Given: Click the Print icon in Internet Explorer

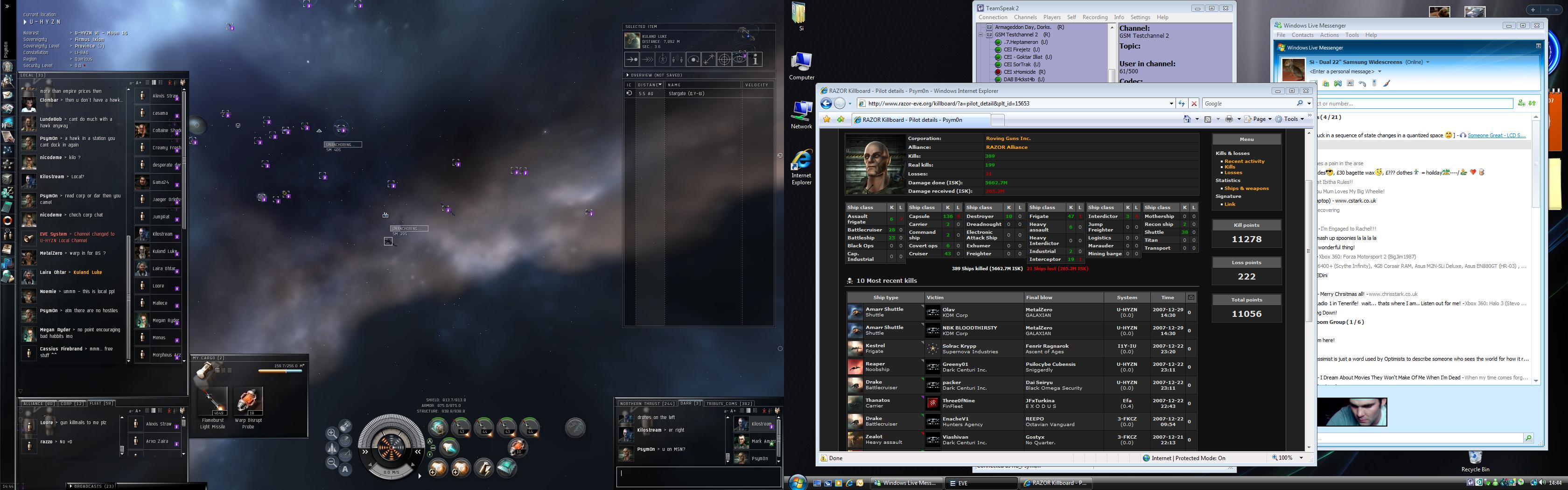Looking at the screenshot, I should coord(1229,119).
